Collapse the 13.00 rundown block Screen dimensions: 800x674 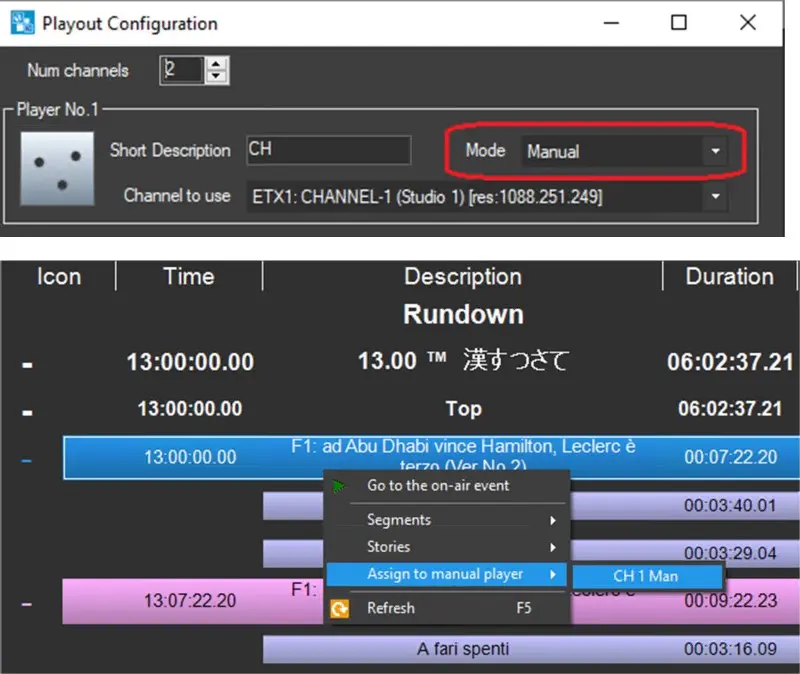[x=27, y=363]
